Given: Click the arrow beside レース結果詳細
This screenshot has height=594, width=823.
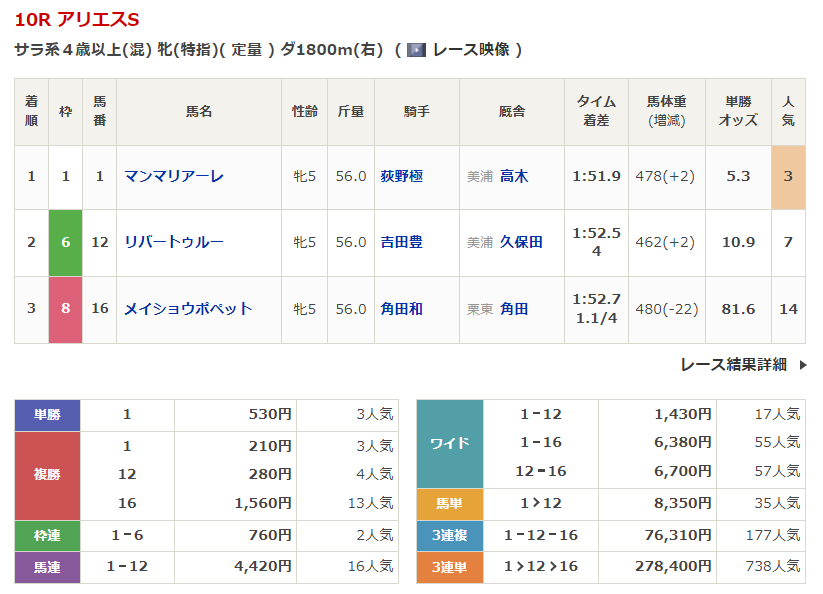Looking at the screenshot, I should click(x=802, y=365).
